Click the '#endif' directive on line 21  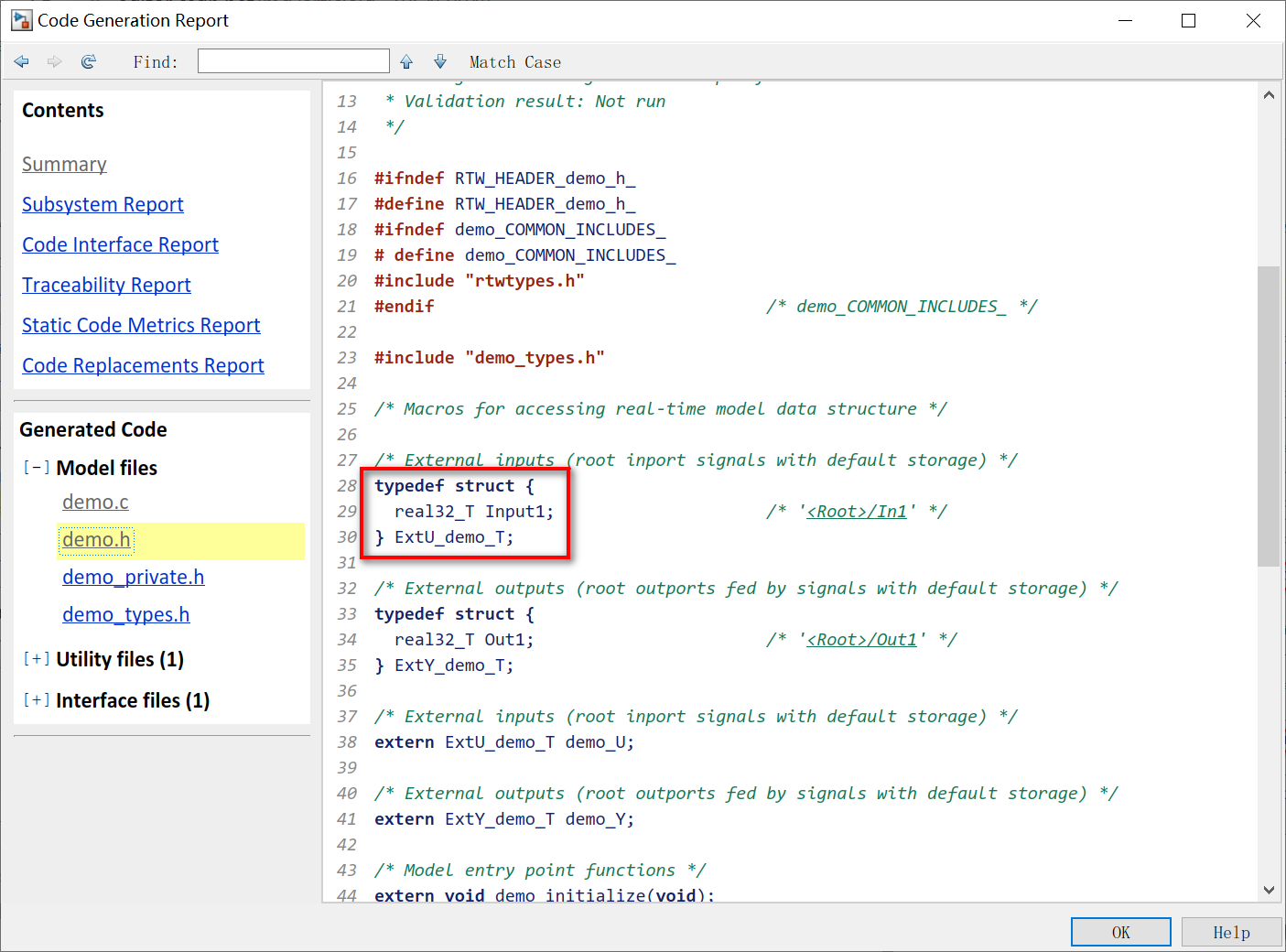tap(405, 307)
